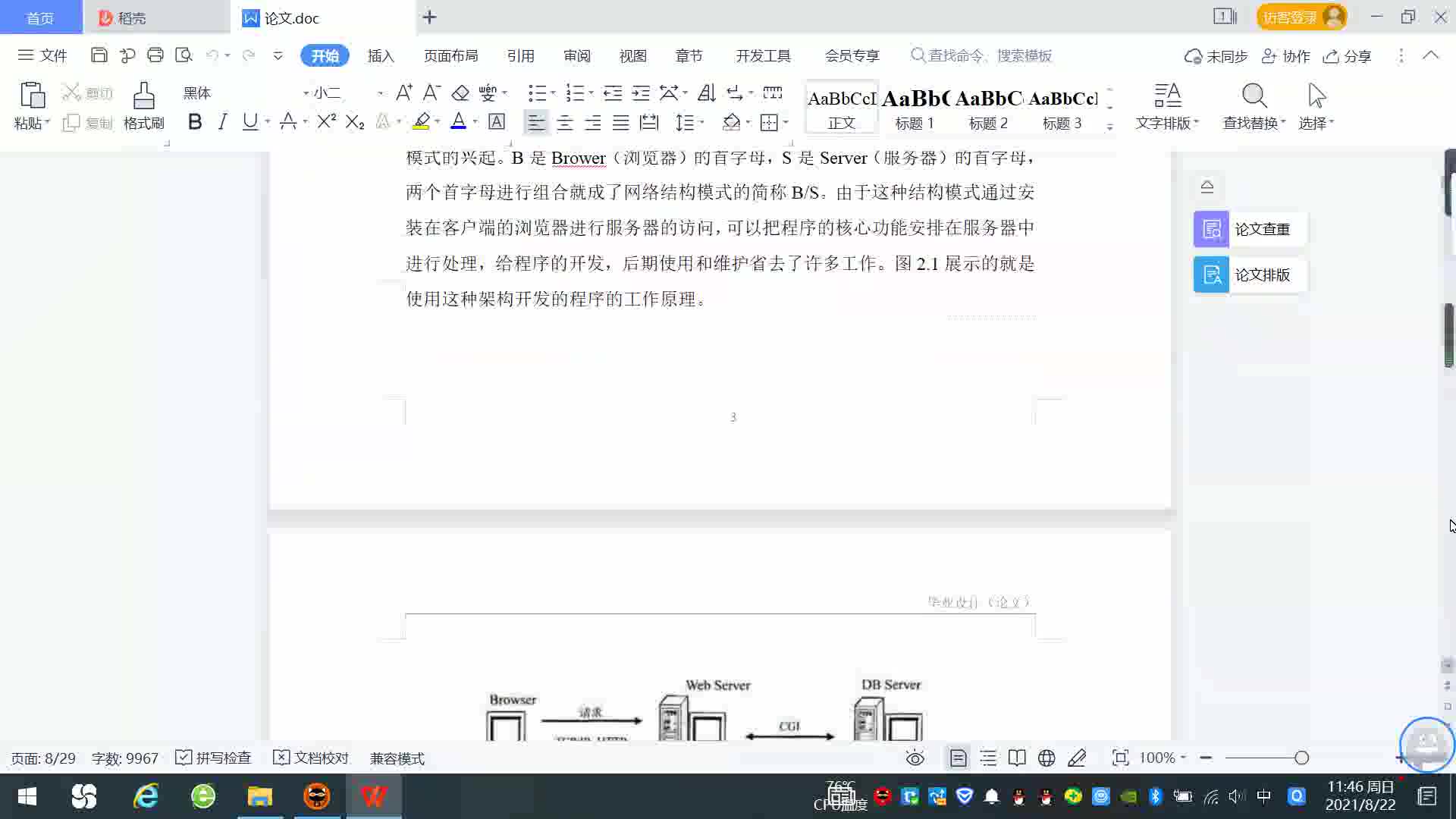Switch to web layout view globe icon
The height and width of the screenshot is (819, 1456).
pyautogui.click(x=1046, y=758)
